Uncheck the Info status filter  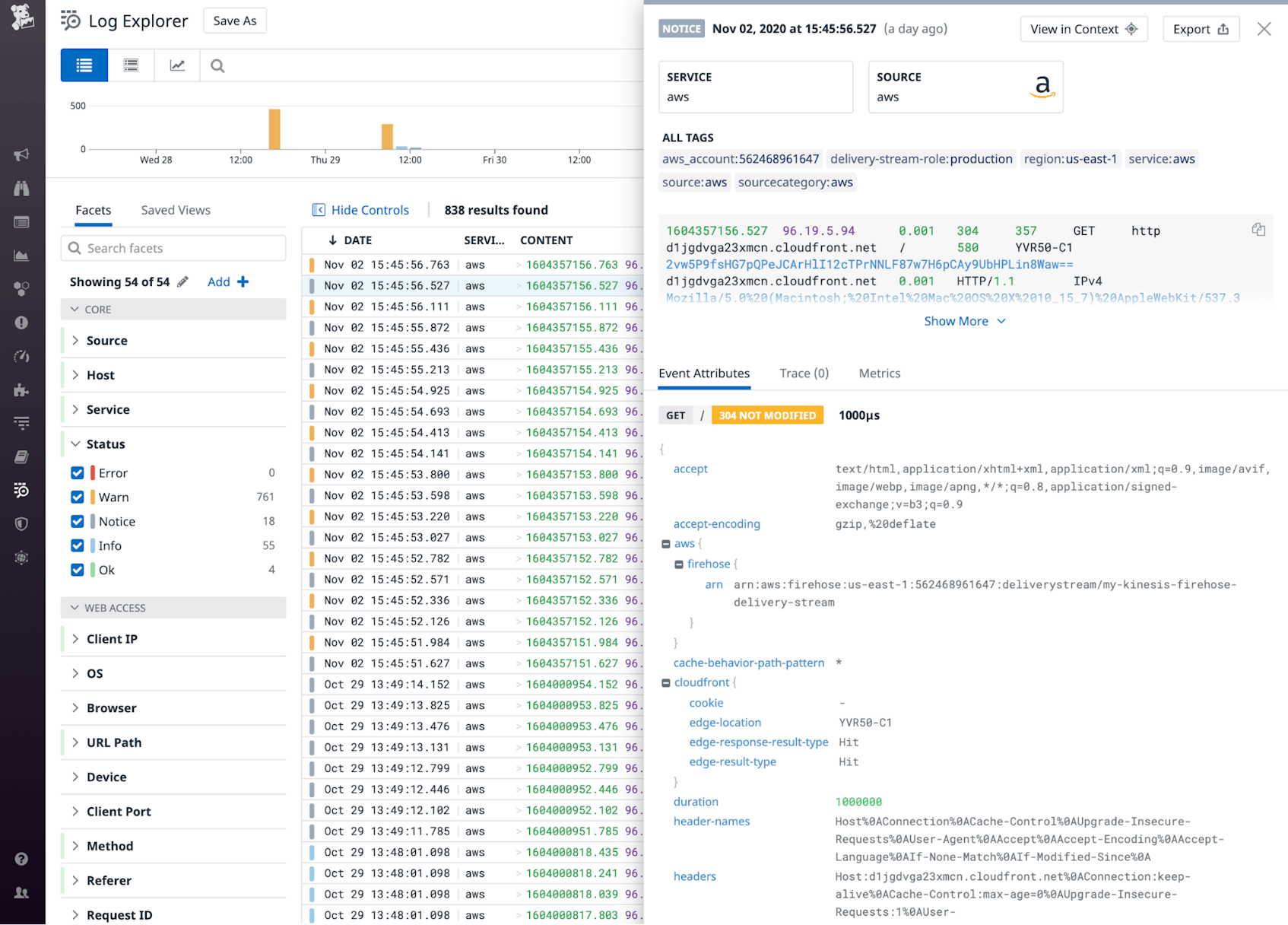click(x=78, y=545)
